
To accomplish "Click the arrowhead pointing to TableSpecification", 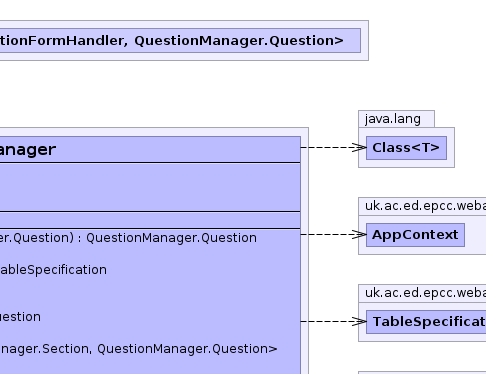I will coord(359,321).
